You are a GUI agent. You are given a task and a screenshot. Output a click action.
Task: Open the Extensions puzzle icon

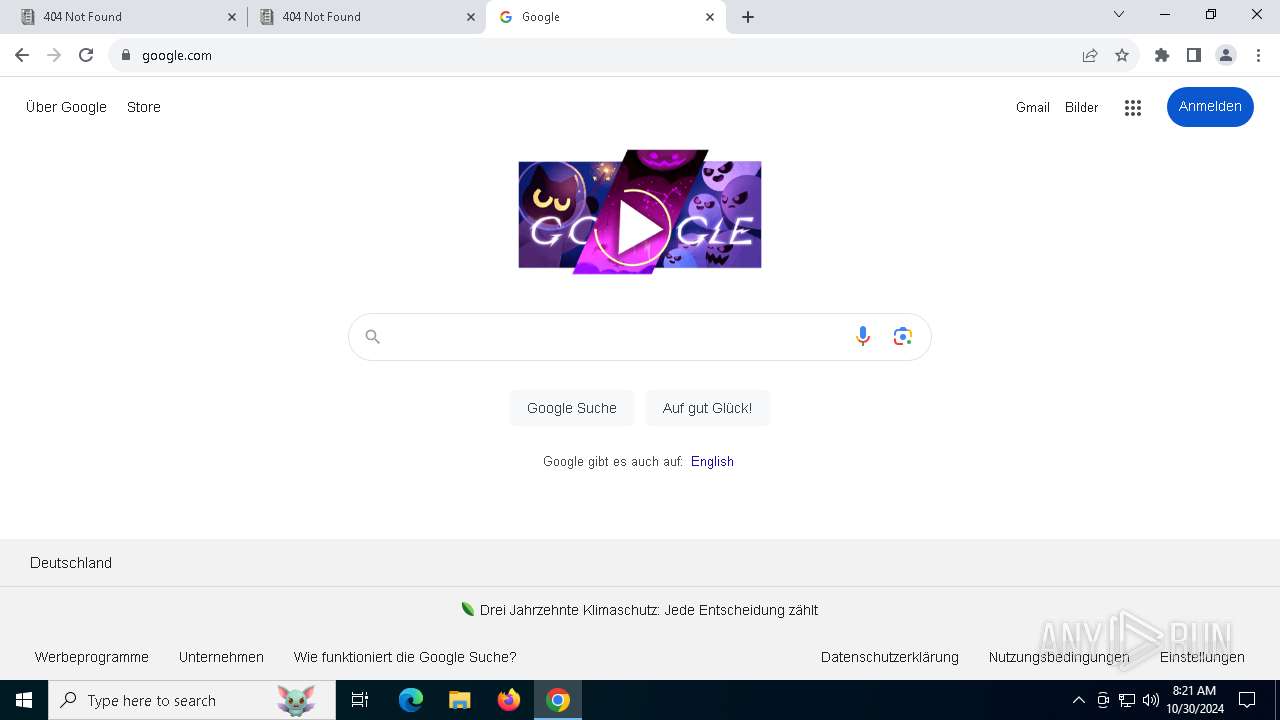point(1162,55)
